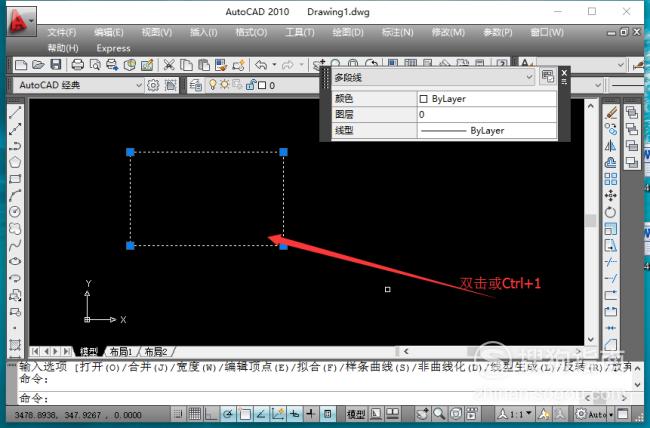Click the Save floppy disk icon
The width and height of the screenshot is (650, 428).
tap(56, 65)
